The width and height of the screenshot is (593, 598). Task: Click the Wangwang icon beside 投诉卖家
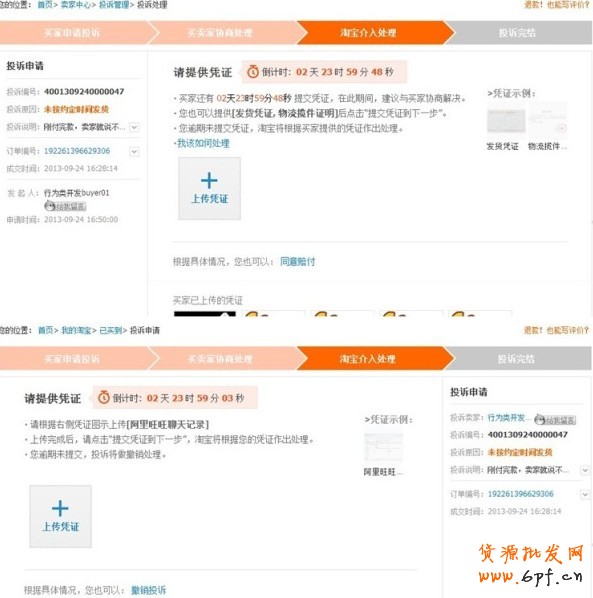(555, 420)
